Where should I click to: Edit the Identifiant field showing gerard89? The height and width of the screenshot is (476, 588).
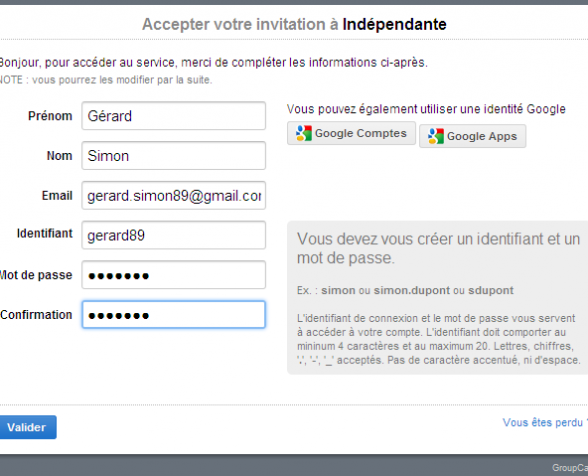[174, 235]
